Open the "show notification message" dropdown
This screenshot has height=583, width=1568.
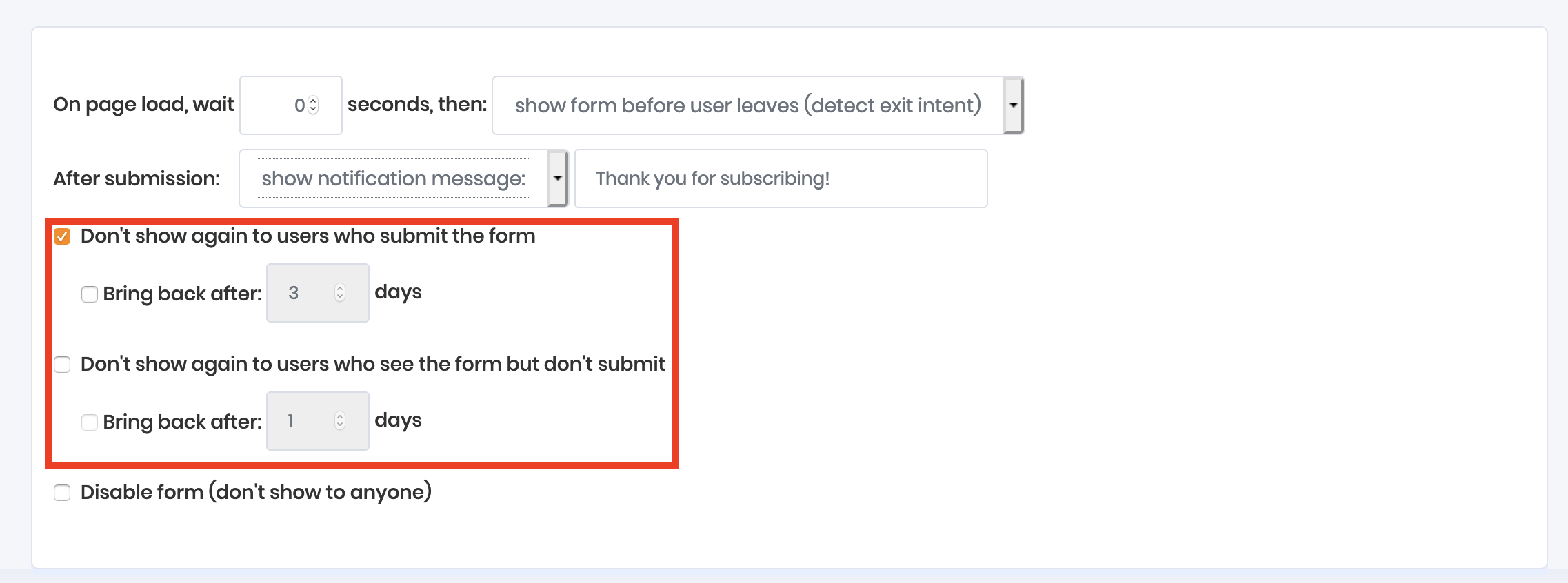[393, 178]
